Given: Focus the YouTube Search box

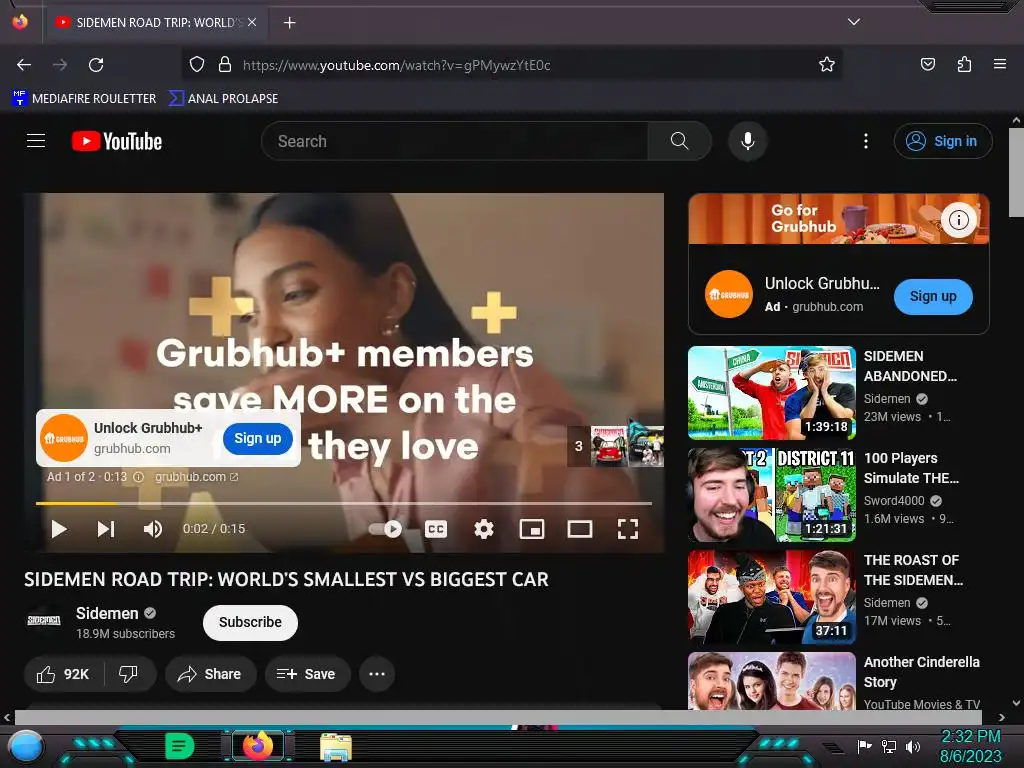Looking at the screenshot, I should (x=455, y=141).
